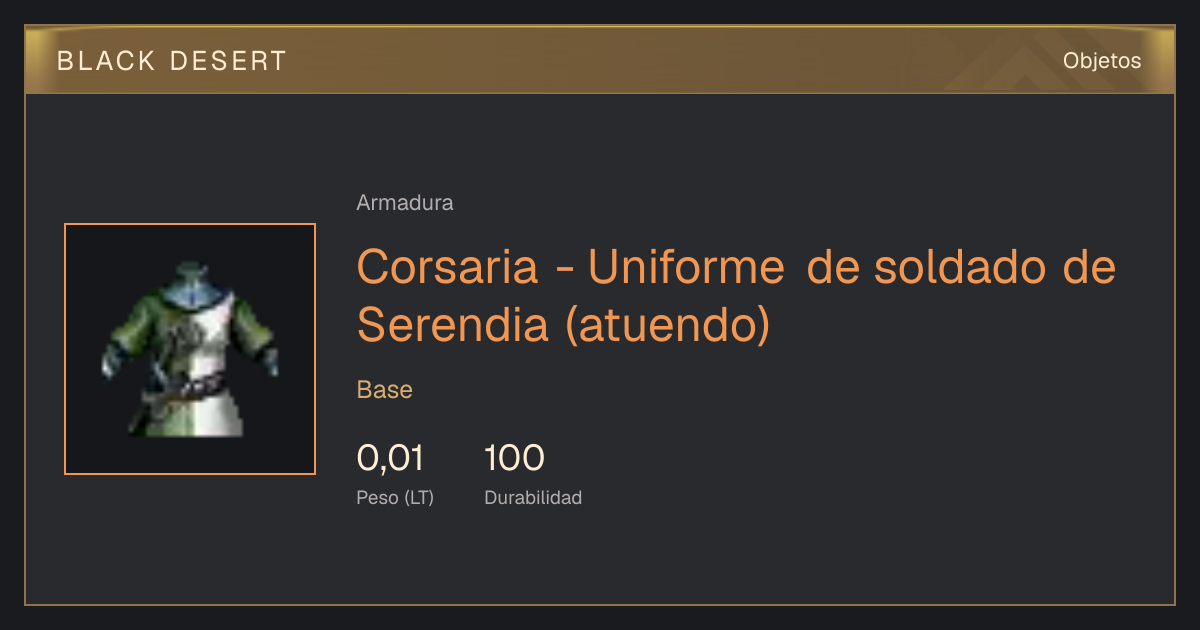Click the Armadura category label
Image resolution: width=1200 pixels, height=630 pixels.
(405, 203)
